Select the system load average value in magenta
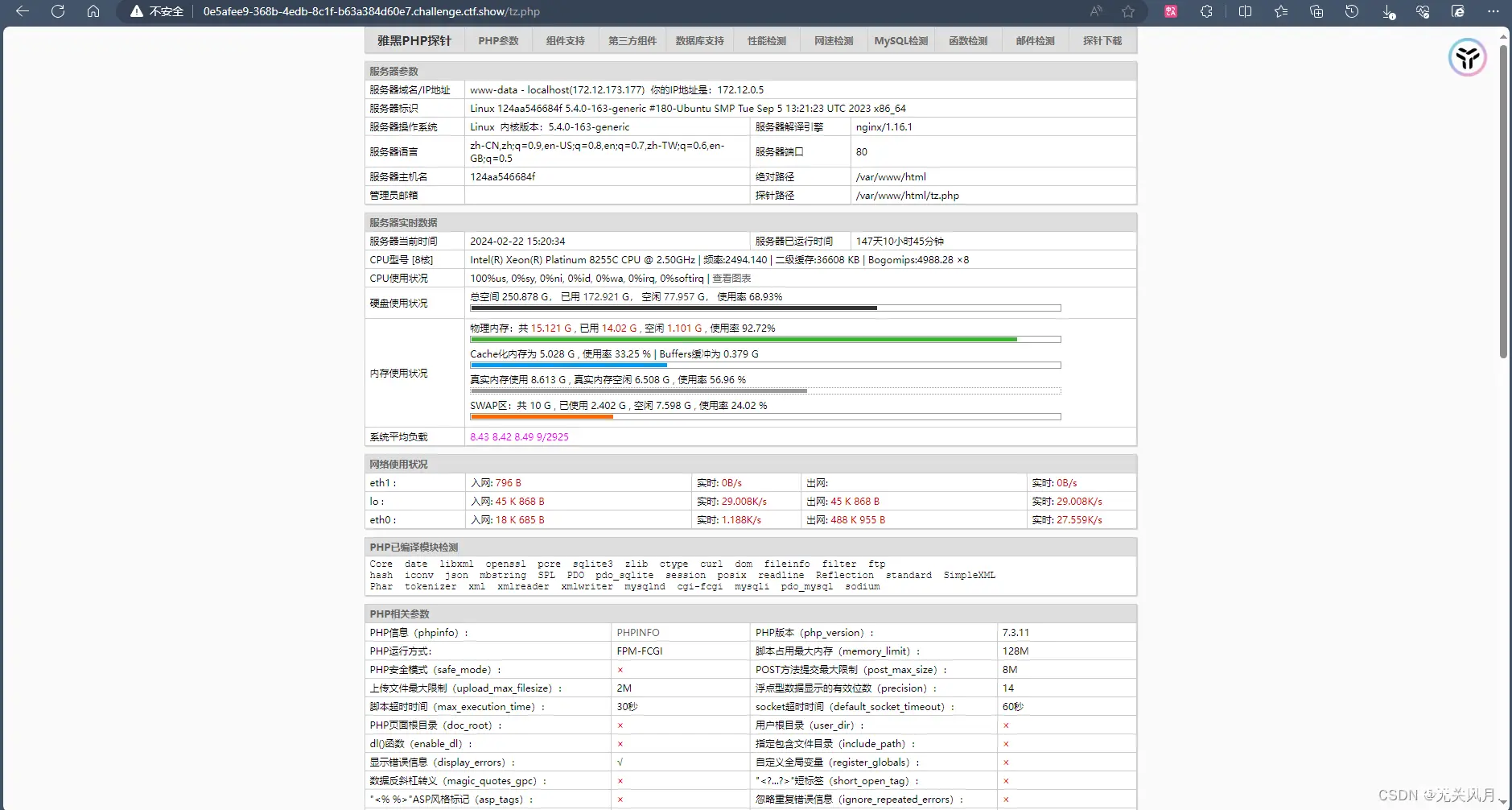Image resolution: width=1512 pixels, height=810 pixels. pyautogui.click(x=519, y=437)
